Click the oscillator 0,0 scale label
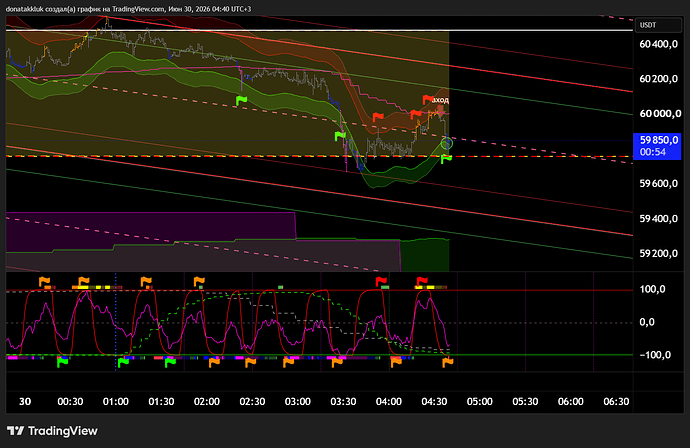The width and height of the screenshot is (690, 448). coord(647,322)
